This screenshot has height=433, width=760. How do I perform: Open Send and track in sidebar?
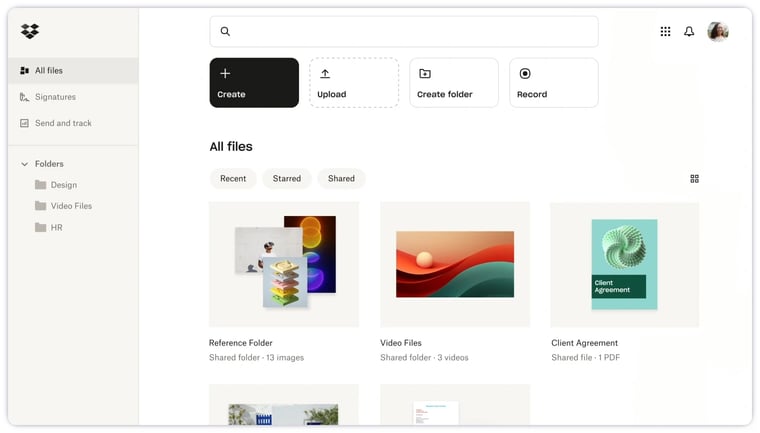tap(62, 123)
